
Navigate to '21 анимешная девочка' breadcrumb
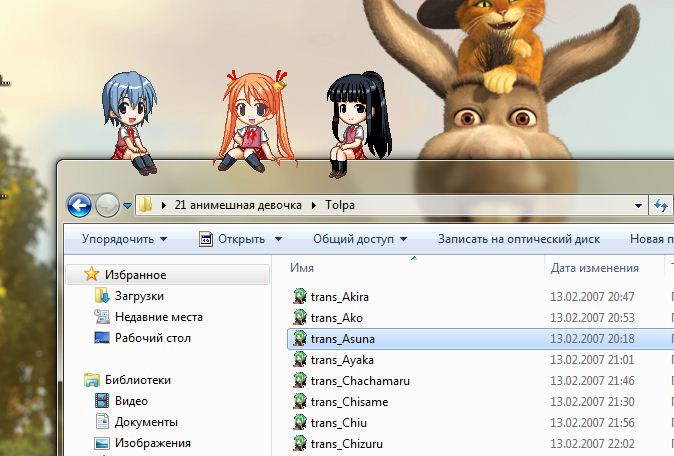pyautogui.click(x=238, y=205)
